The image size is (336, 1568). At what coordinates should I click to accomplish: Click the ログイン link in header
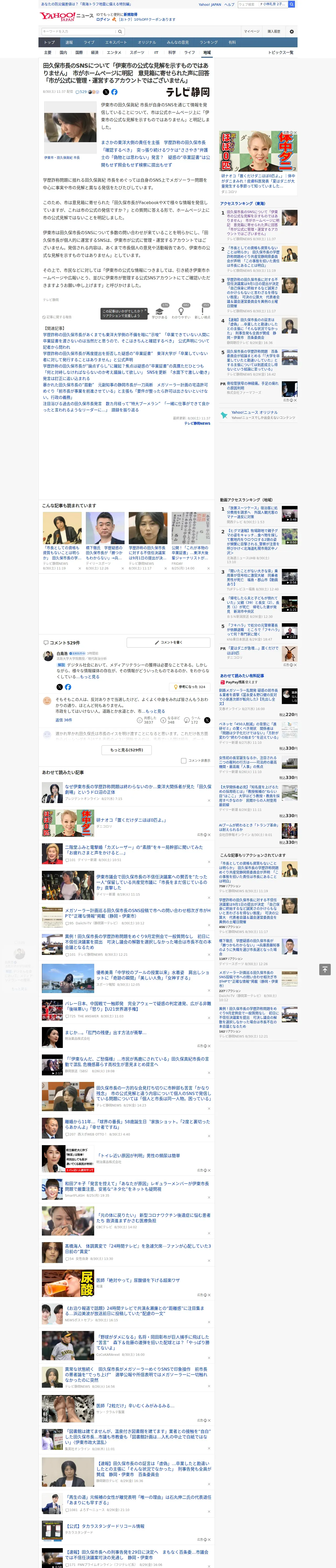pyautogui.click(x=103, y=20)
